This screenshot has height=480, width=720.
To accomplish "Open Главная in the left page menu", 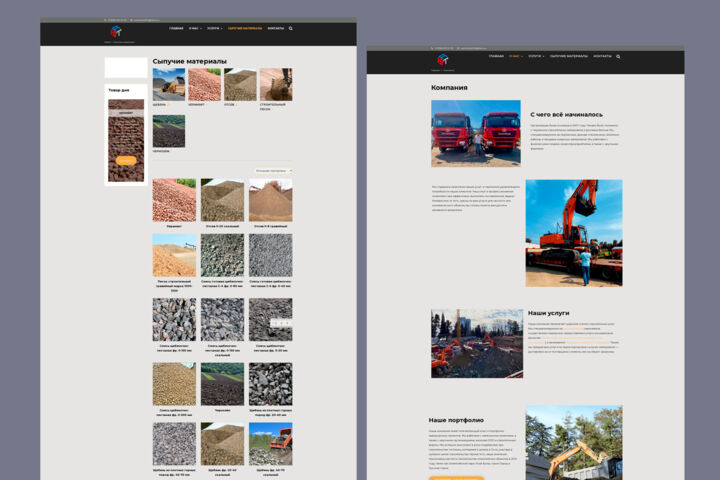I will 176,28.
